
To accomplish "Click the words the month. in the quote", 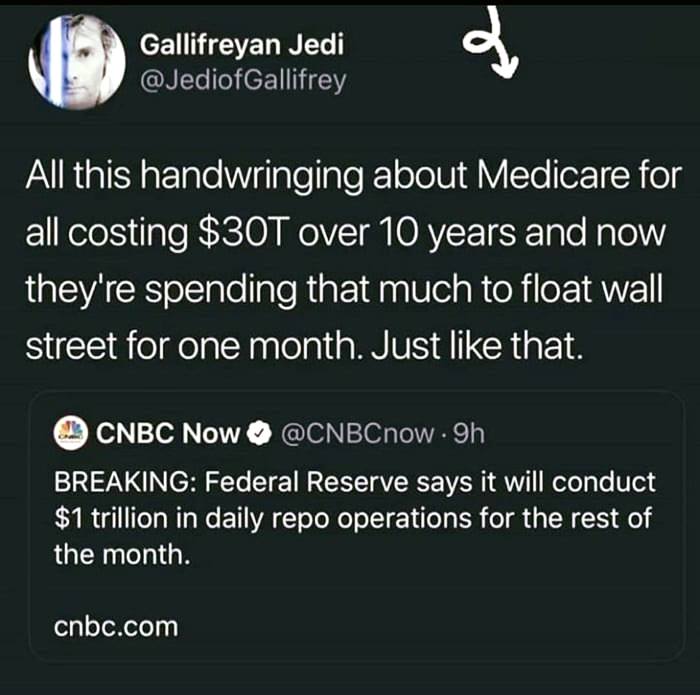I will (122, 554).
